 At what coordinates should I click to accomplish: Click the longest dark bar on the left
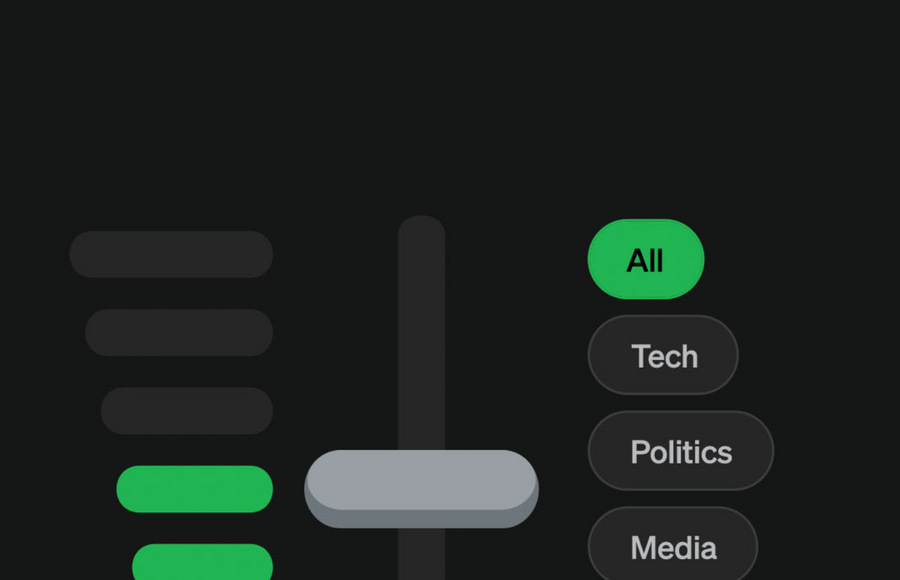tap(171, 254)
